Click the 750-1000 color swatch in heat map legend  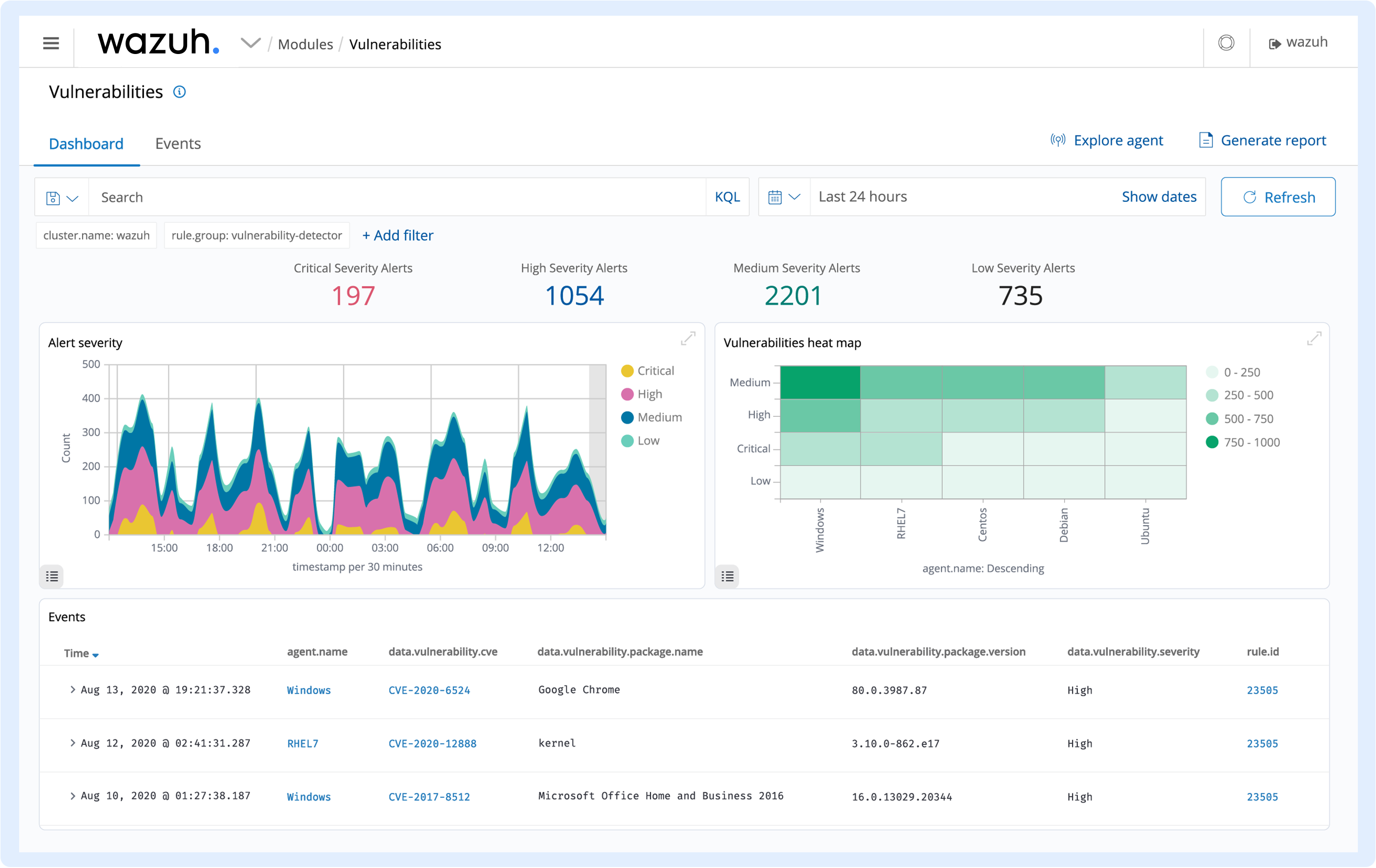coord(1212,442)
